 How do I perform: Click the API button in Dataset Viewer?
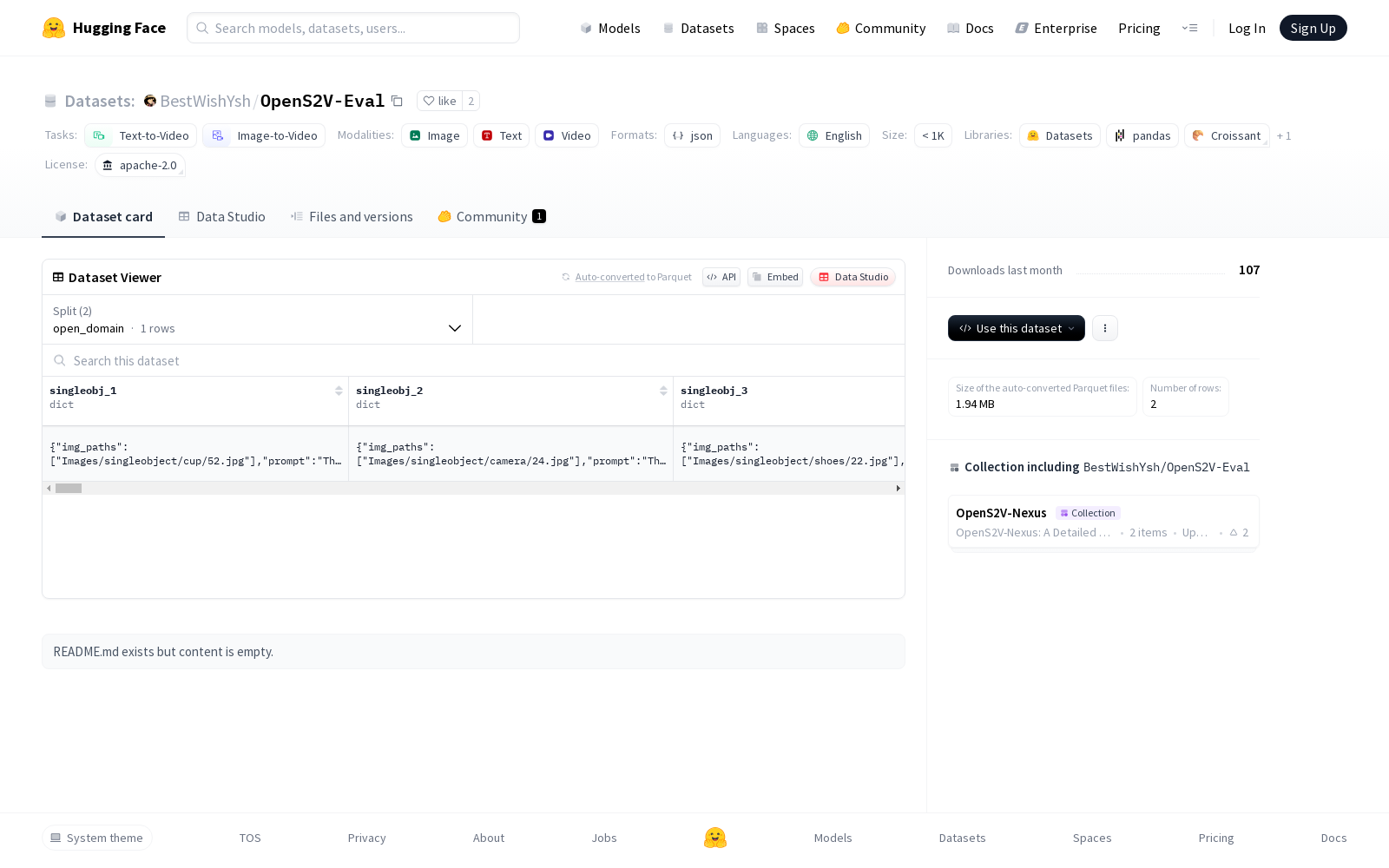click(x=721, y=277)
